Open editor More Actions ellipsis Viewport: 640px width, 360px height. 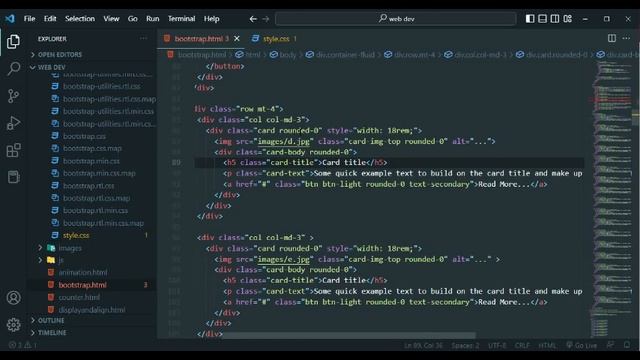[x=626, y=38]
